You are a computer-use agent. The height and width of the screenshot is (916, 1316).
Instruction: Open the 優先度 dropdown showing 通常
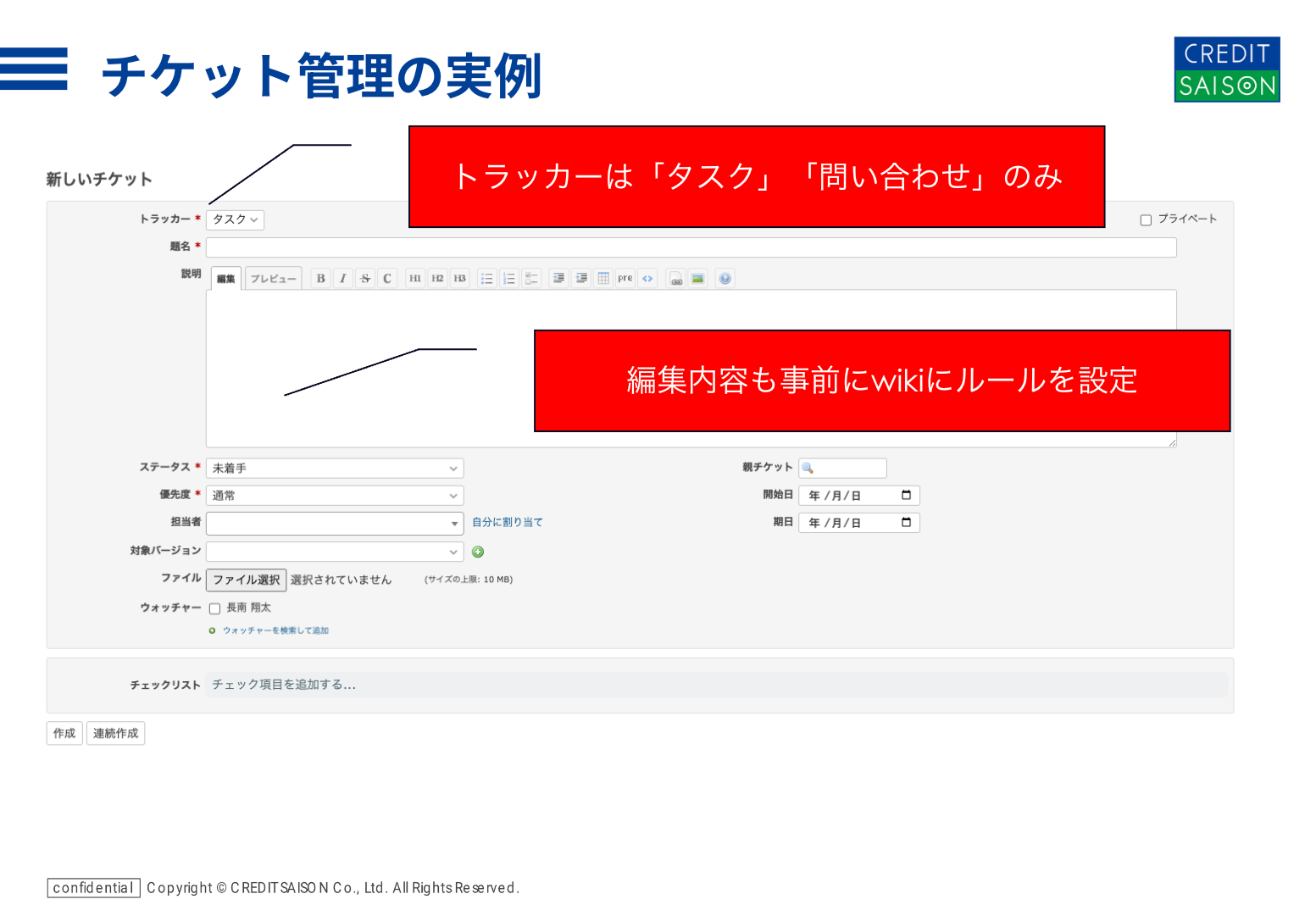[335, 496]
